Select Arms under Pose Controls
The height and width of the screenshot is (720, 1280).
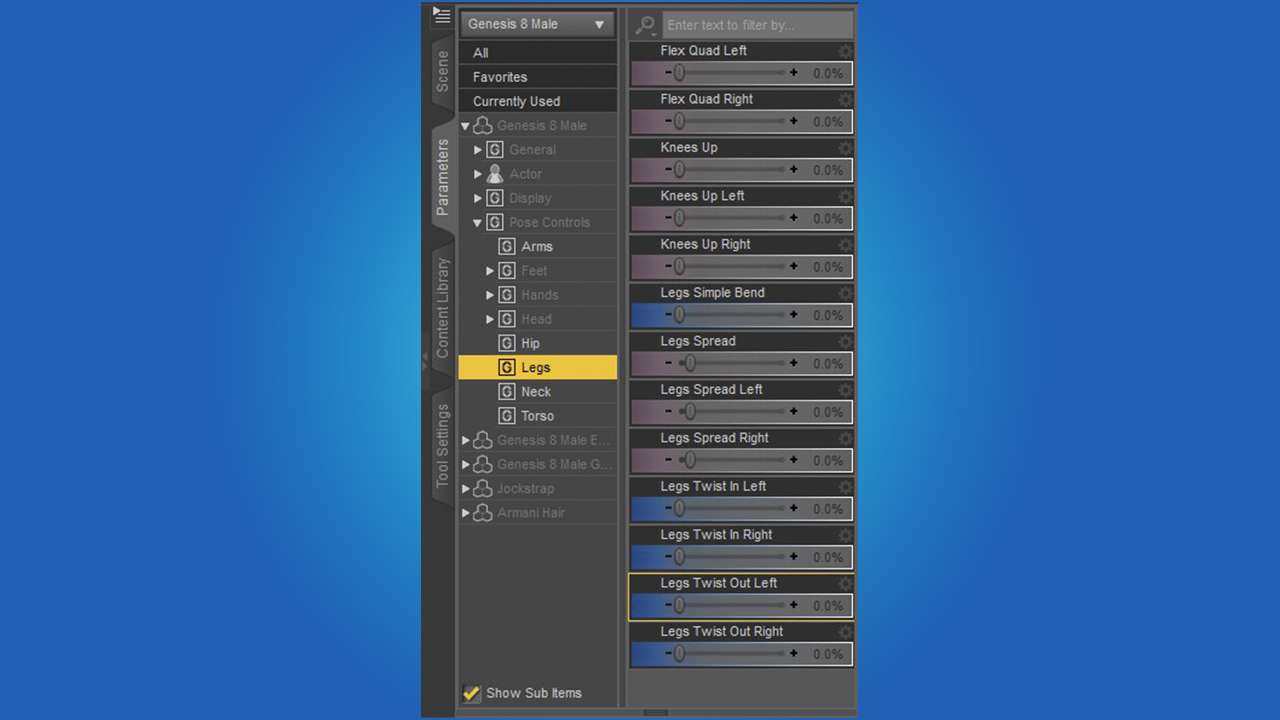[538, 246]
